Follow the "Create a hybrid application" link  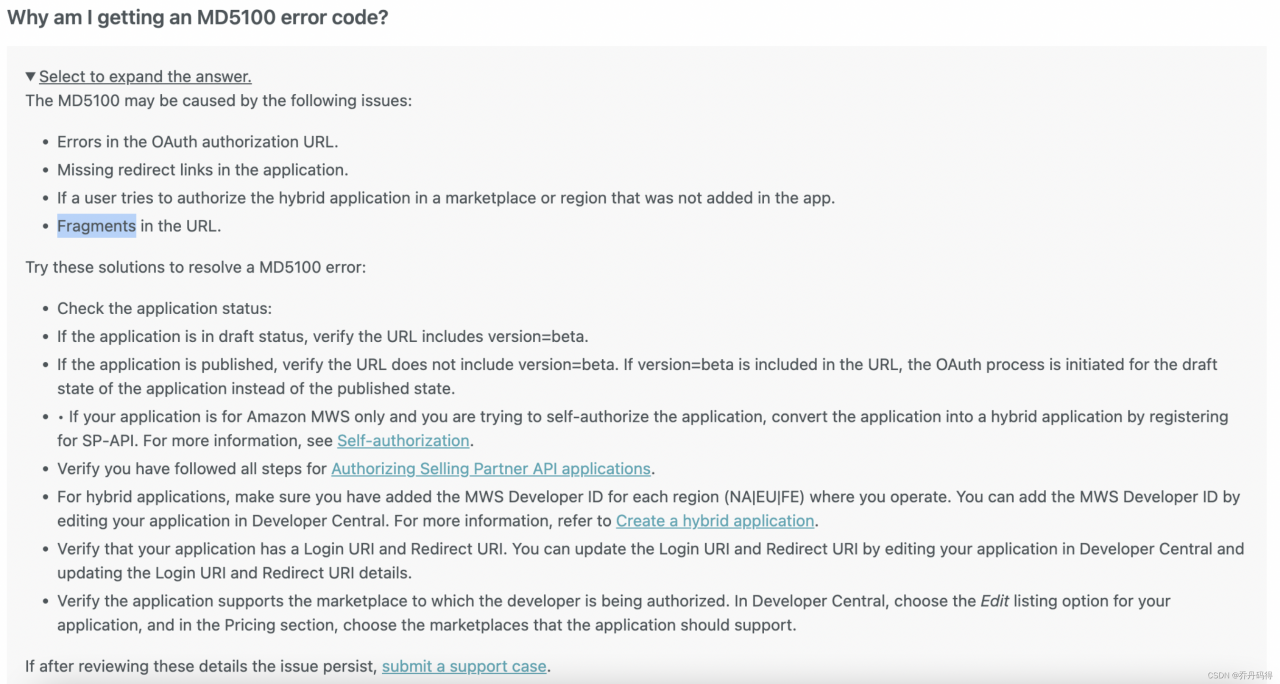click(715, 521)
